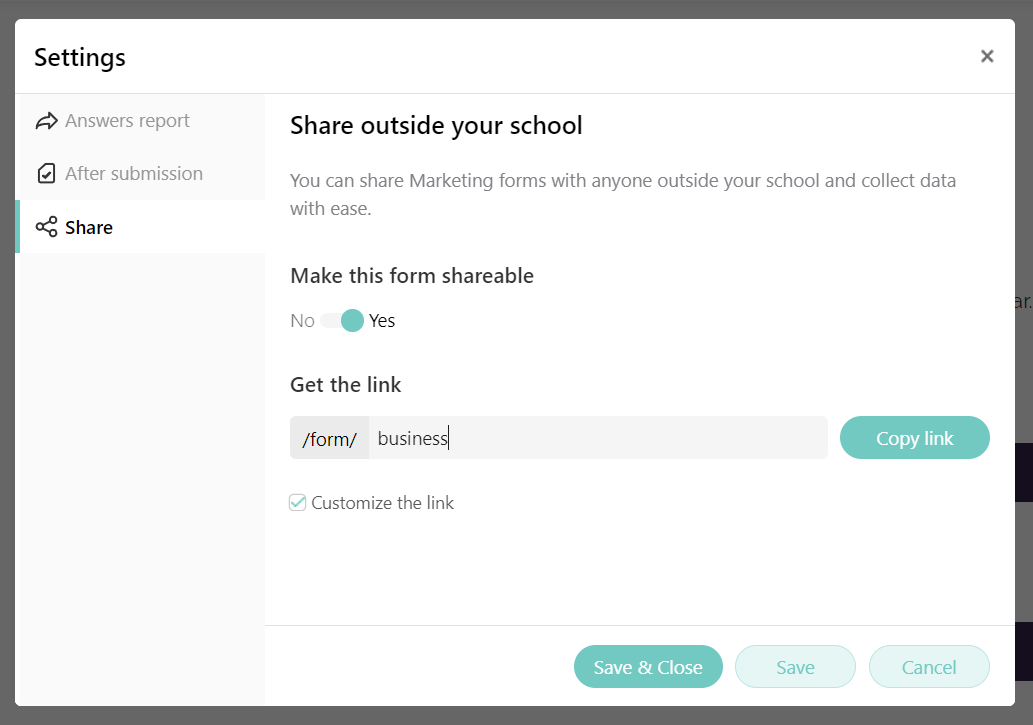Click the /form/ prefix label
The image size is (1033, 725).
[x=329, y=437]
